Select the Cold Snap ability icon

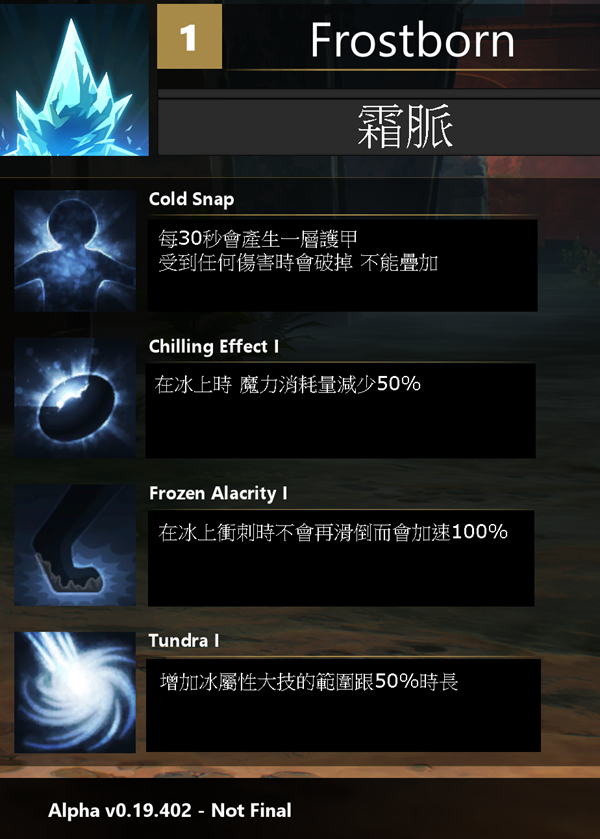coord(75,251)
